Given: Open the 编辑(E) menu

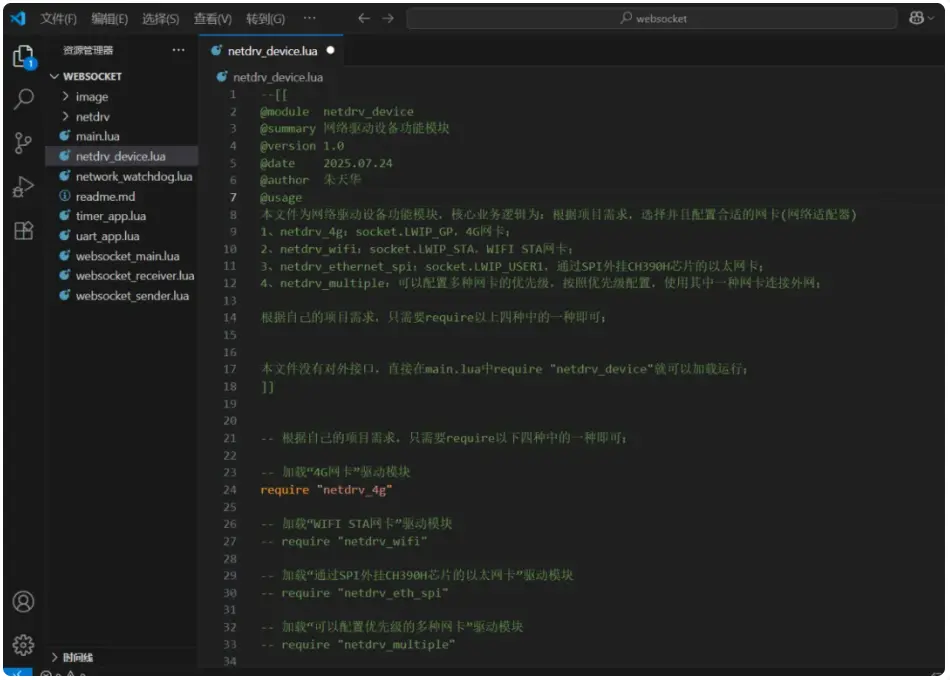Looking at the screenshot, I should (110, 19).
